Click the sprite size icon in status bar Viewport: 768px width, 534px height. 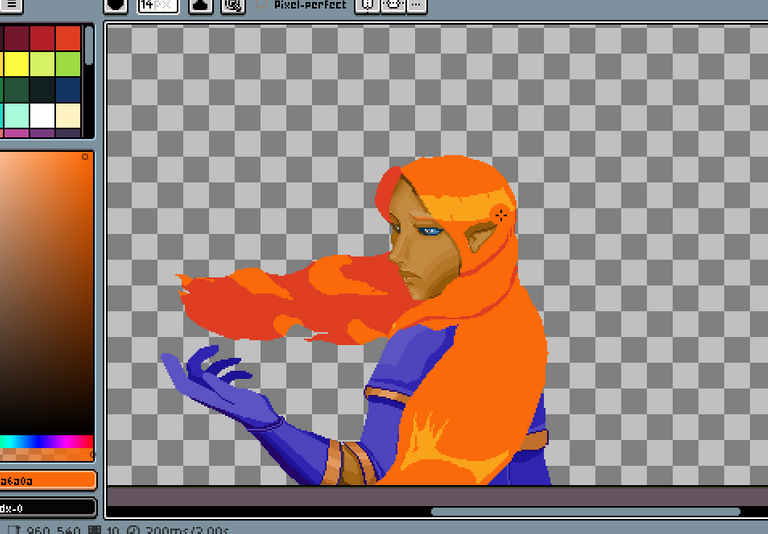(15, 530)
